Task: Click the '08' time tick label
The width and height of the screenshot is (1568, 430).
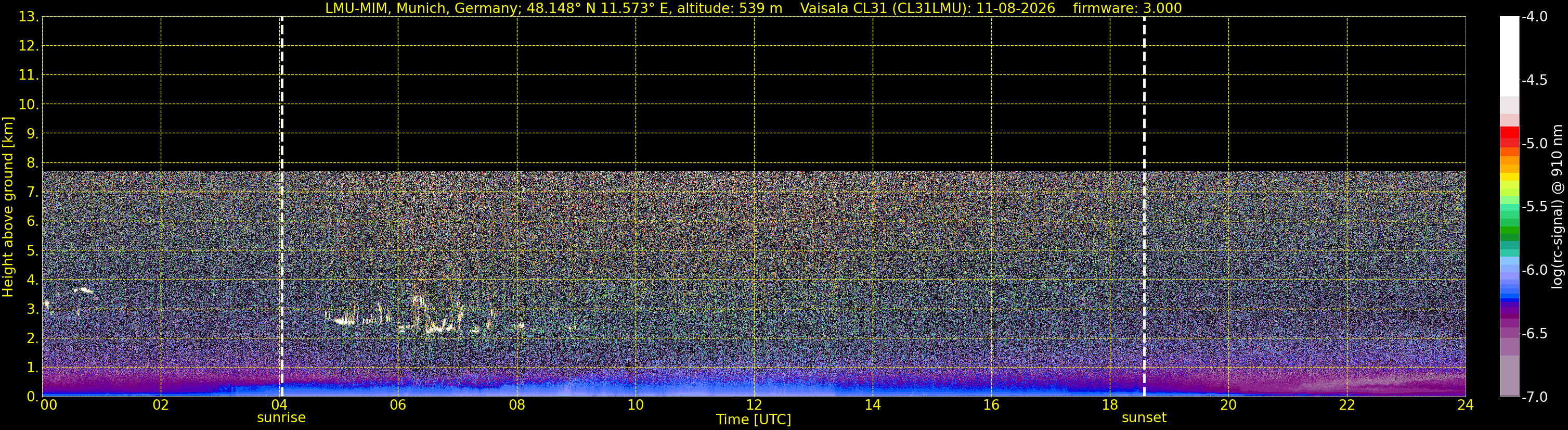Action: pyautogui.click(x=517, y=406)
